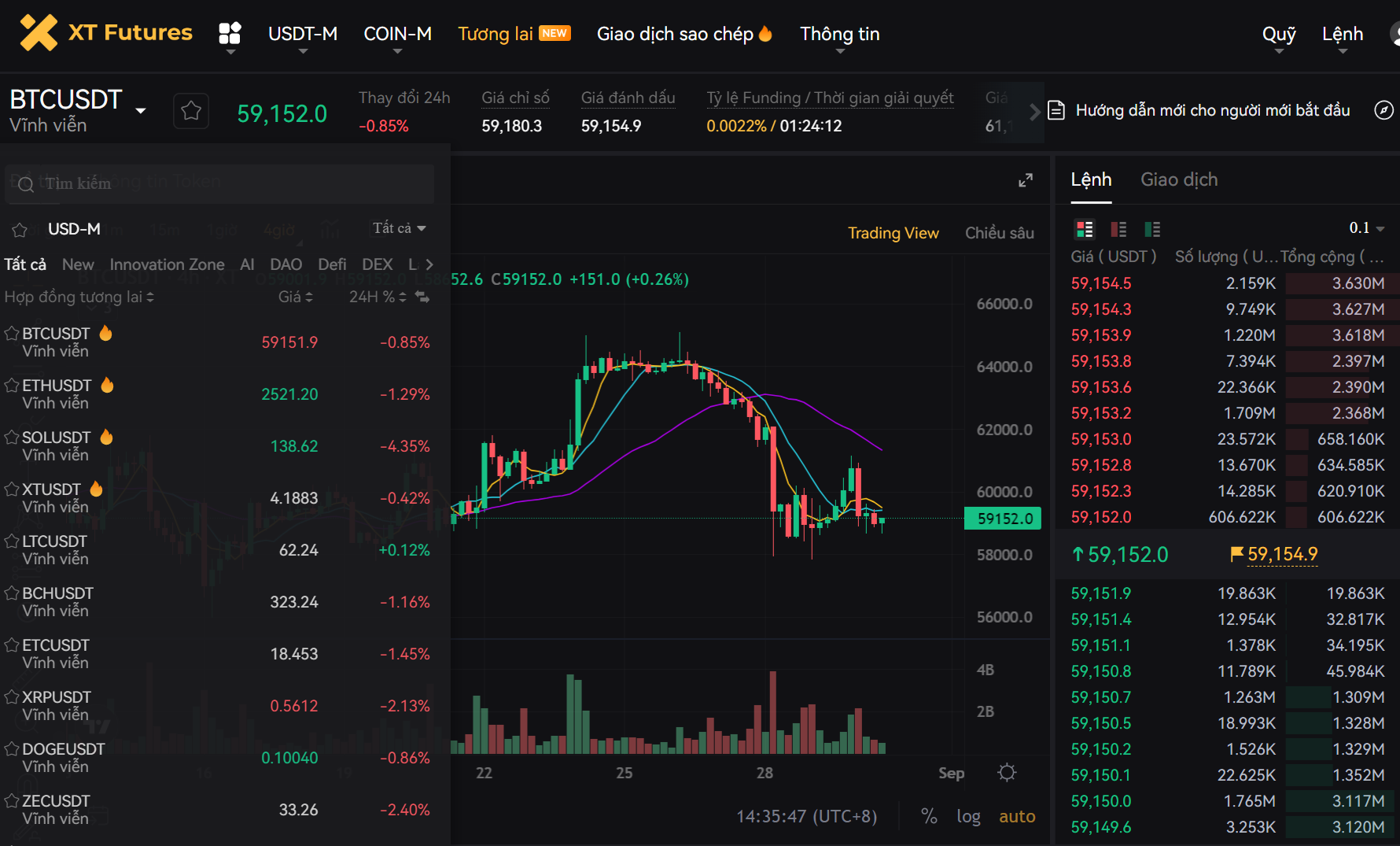Select the New category tab
The height and width of the screenshot is (846, 1400).
point(78,264)
